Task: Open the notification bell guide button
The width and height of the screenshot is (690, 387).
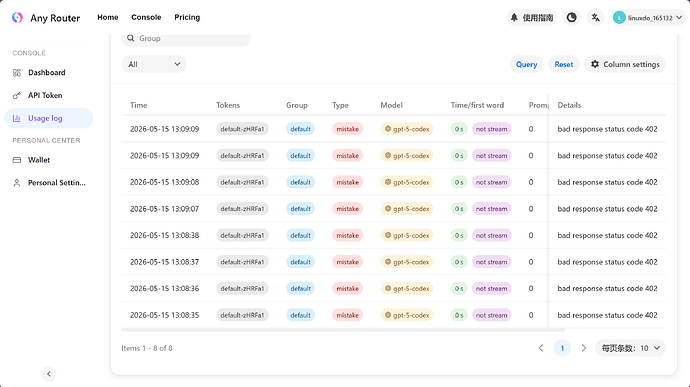Action: pyautogui.click(x=531, y=18)
